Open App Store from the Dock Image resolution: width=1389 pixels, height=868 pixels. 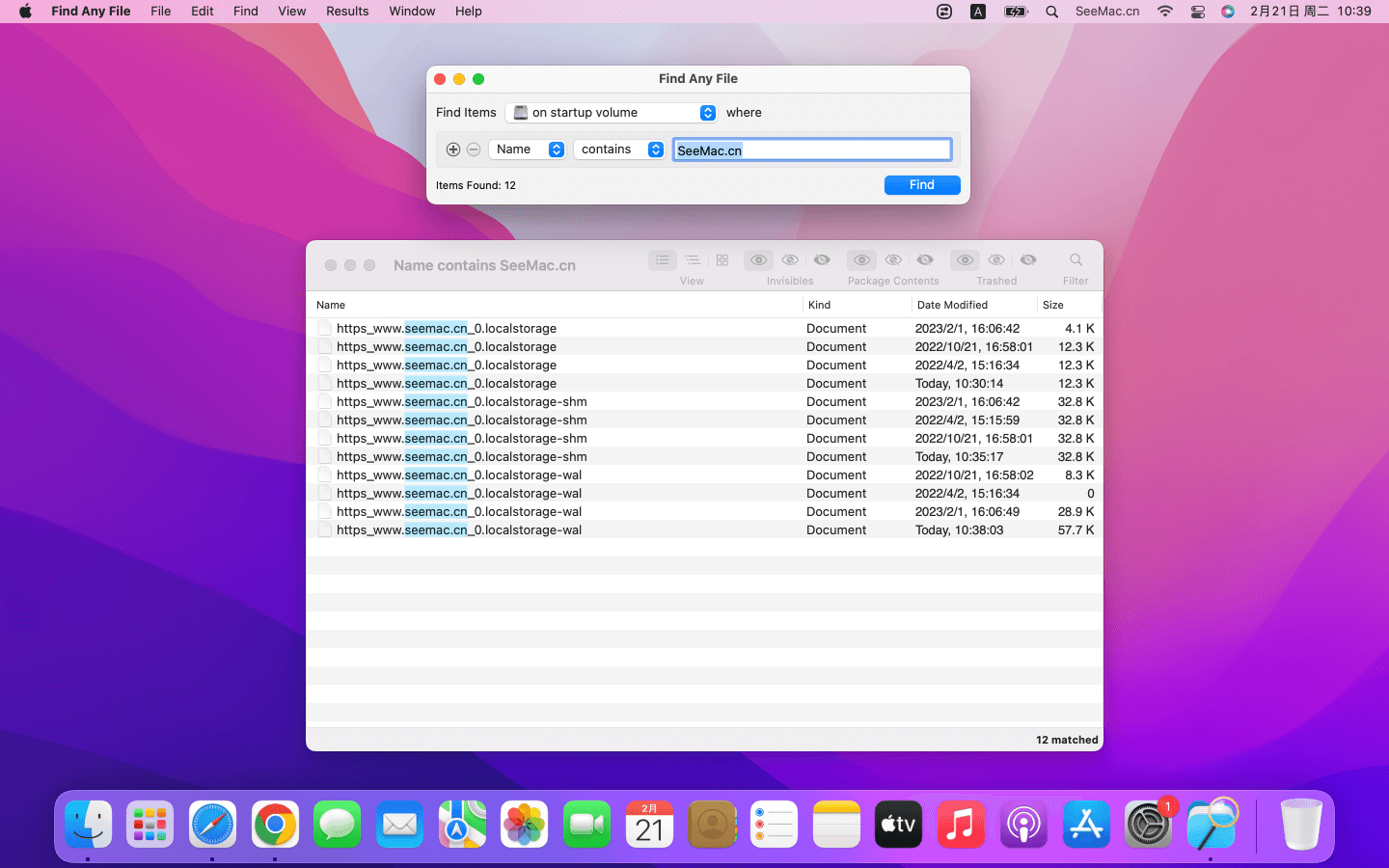tap(1086, 825)
